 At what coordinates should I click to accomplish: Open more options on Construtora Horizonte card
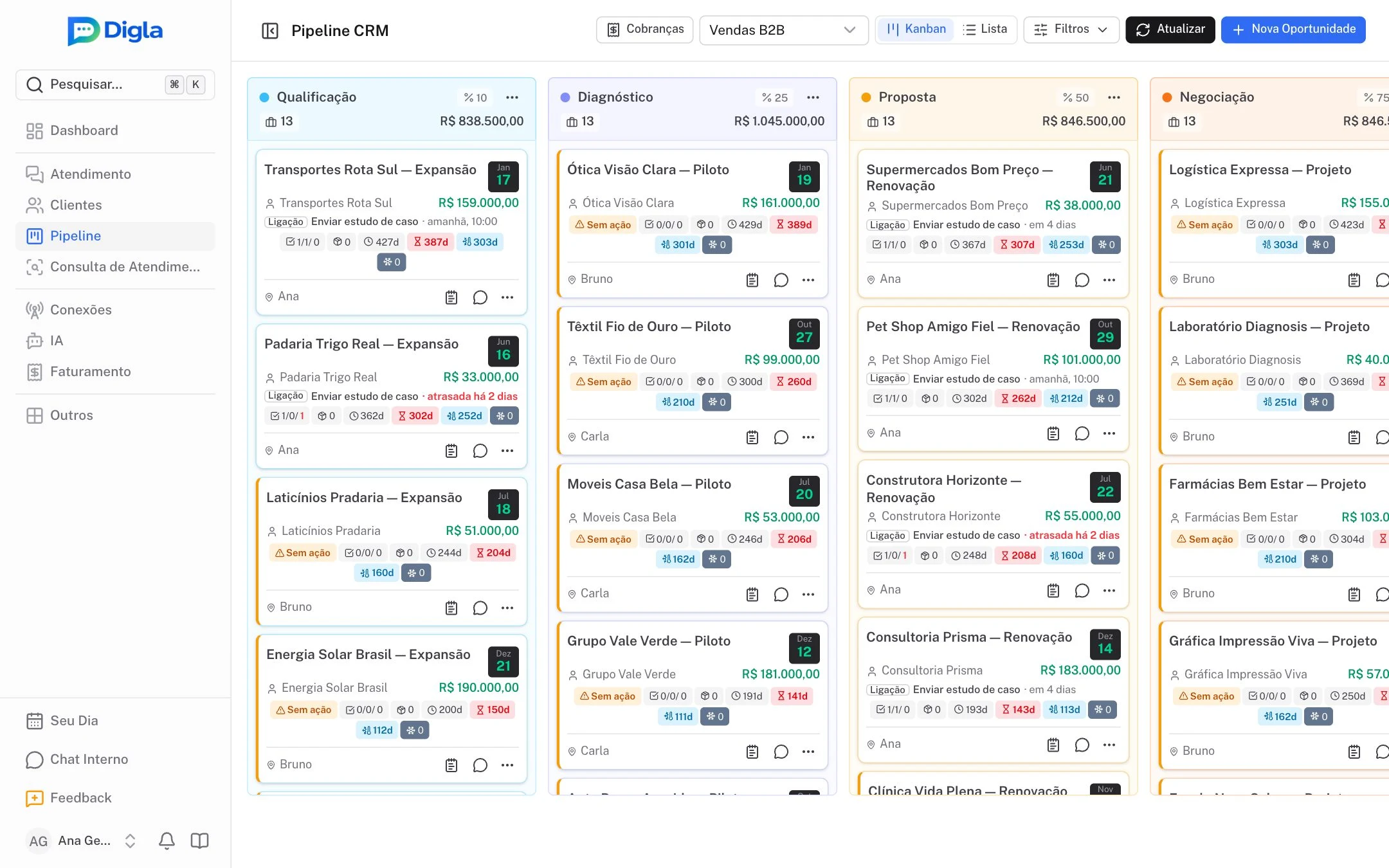[1109, 590]
